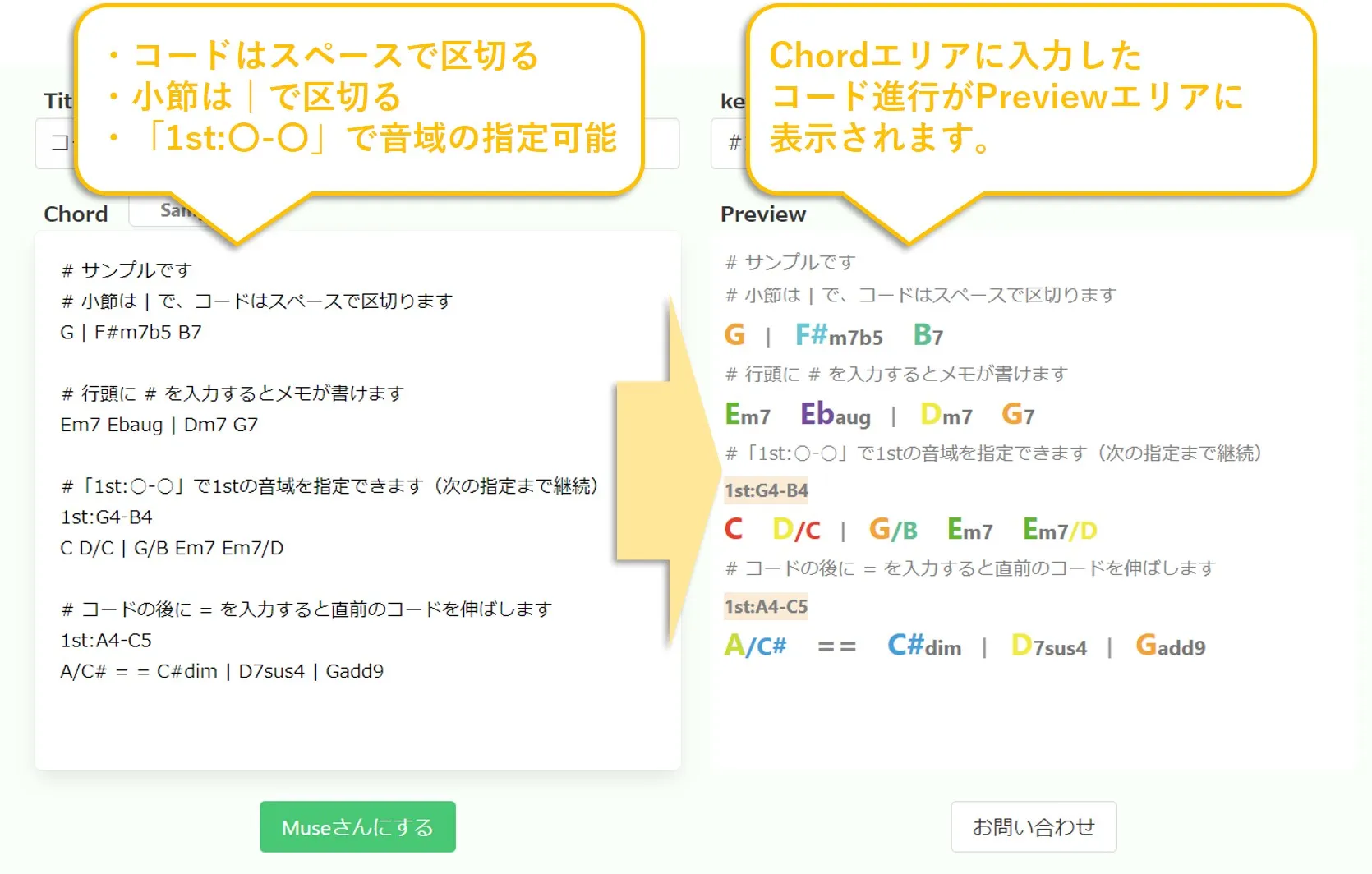
Task: Select the Dm7 chord in Preview
Action: (x=946, y=415)
